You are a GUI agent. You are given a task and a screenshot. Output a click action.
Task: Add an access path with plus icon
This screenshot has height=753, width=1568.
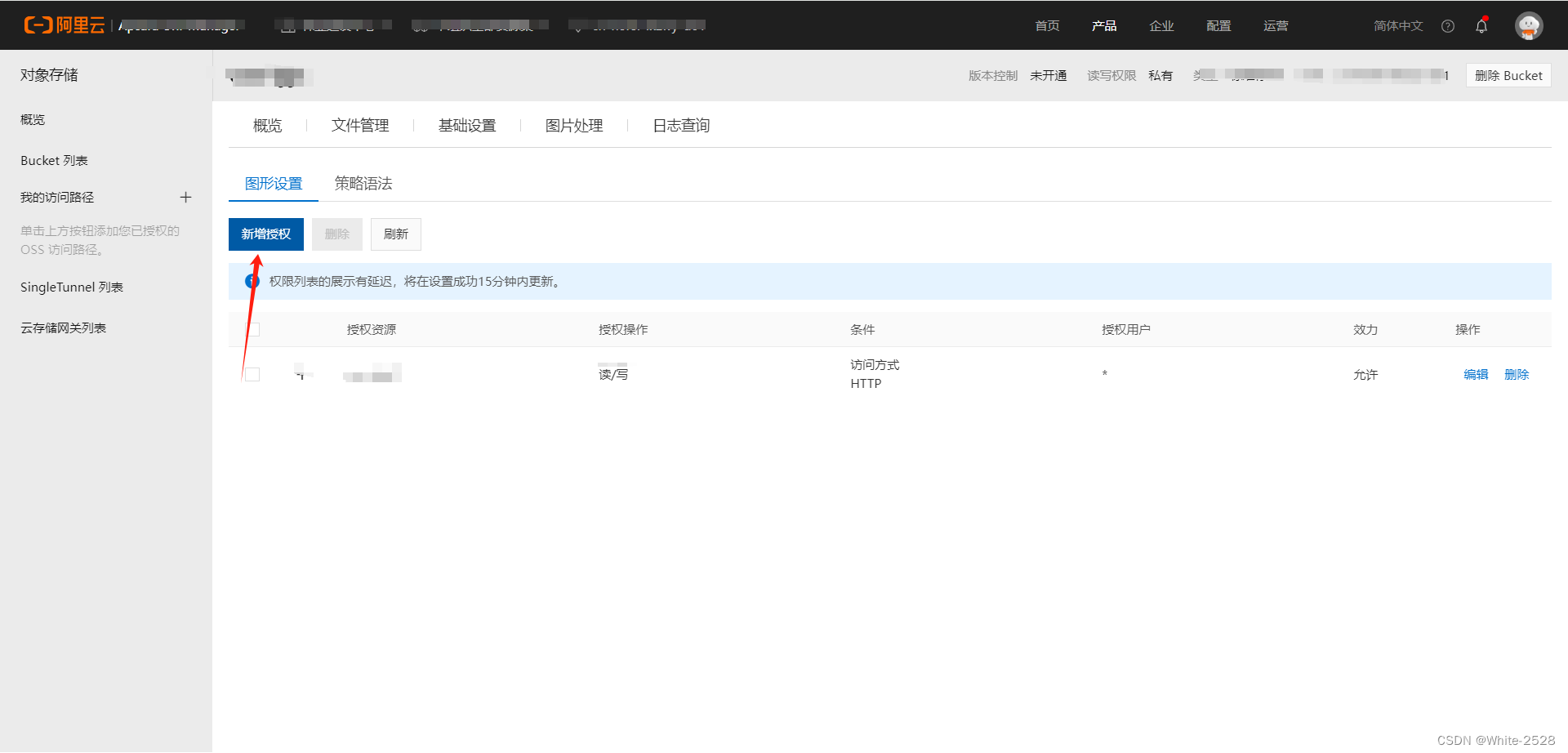(x=186, y=197)
